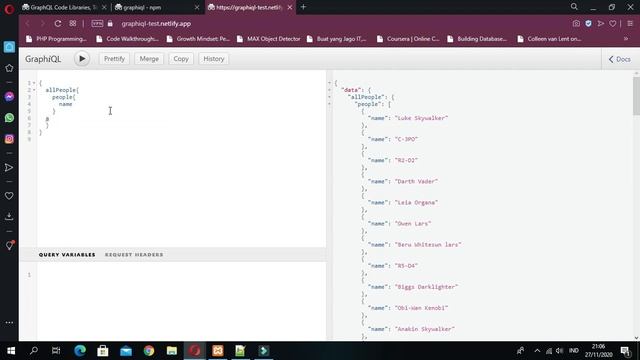Open Instagram in the sidebar

(9, 139)
